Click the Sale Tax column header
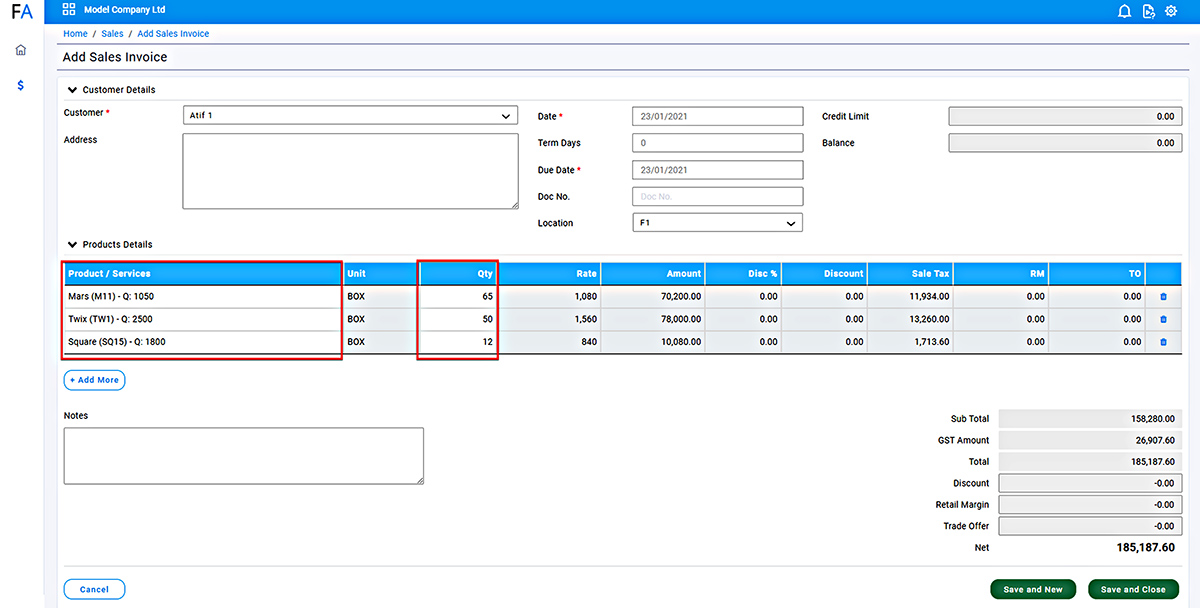This screenshot has width=1200, height=608. (910, 274)
